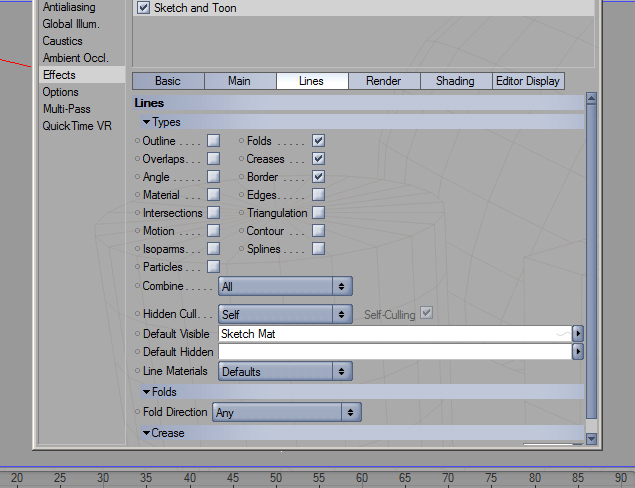Switch to the Main tab
Screen dimensions: 635x488
pos(240,81)
